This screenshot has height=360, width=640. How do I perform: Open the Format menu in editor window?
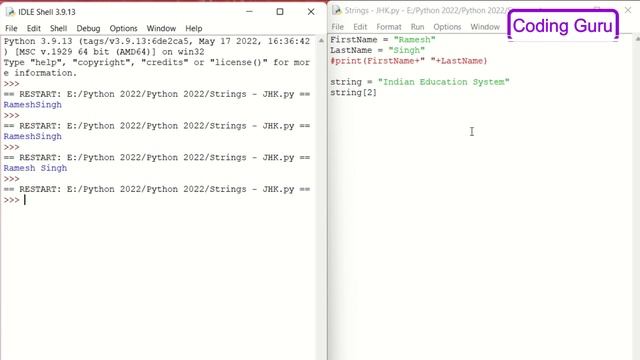click(x=389, y=27)
